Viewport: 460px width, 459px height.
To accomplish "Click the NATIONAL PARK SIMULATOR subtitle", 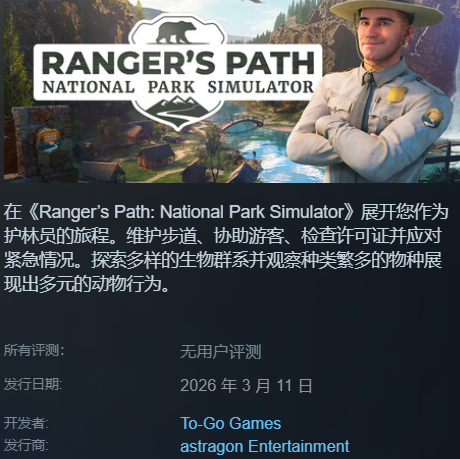I will (x=178, y=87).
